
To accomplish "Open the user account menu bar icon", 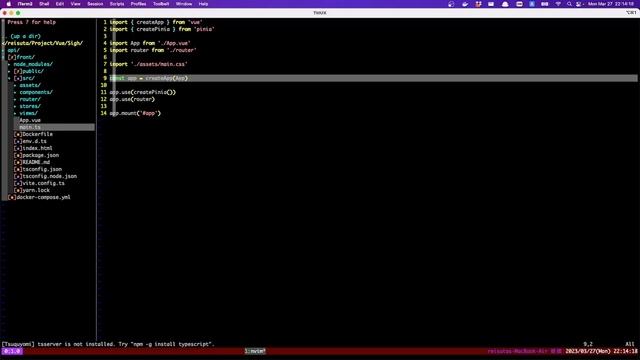I will pos(578,4).
